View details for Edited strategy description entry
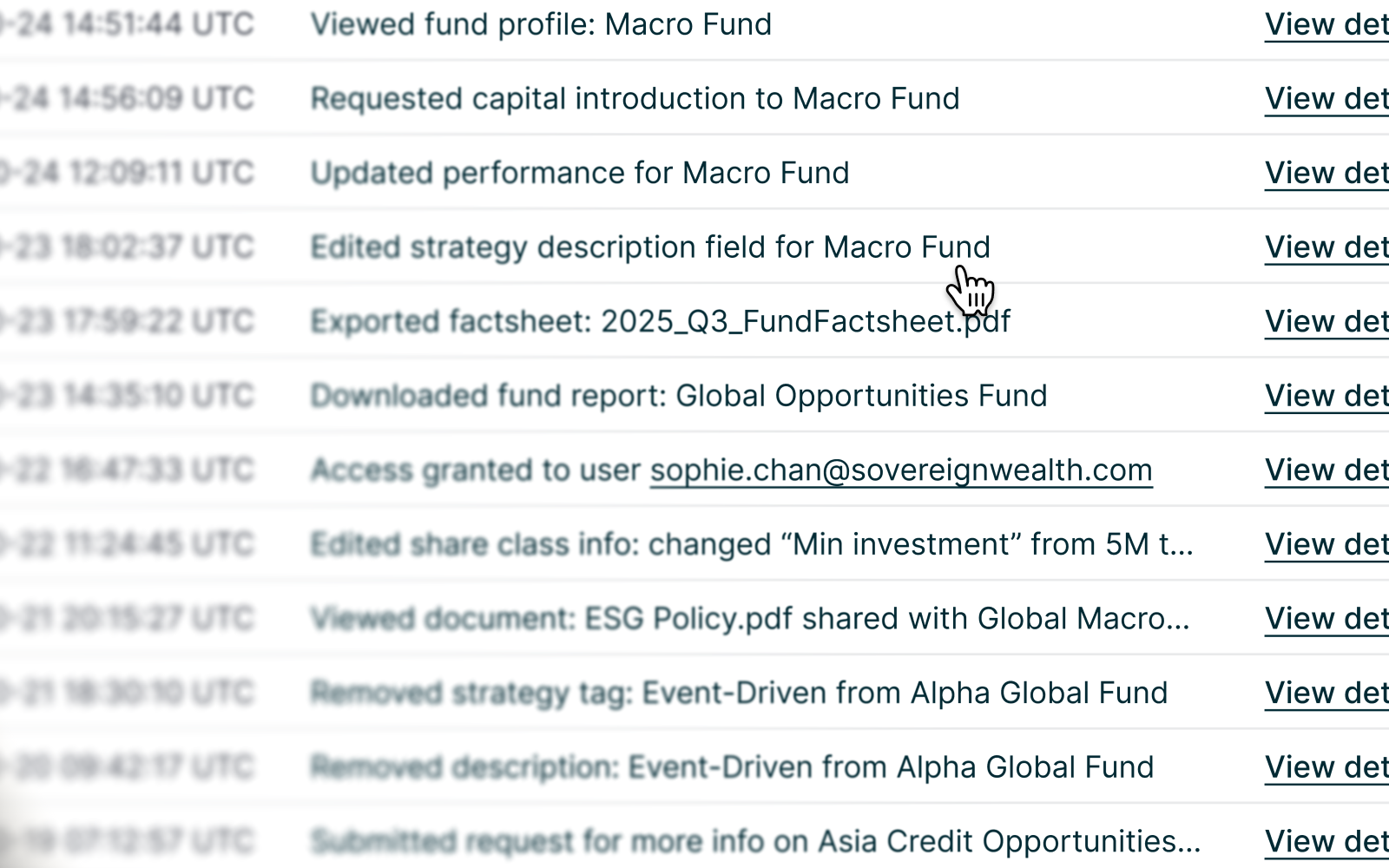Image resolution: width=1389 pixels, height=868 pixels. (x=1326, y=247)
